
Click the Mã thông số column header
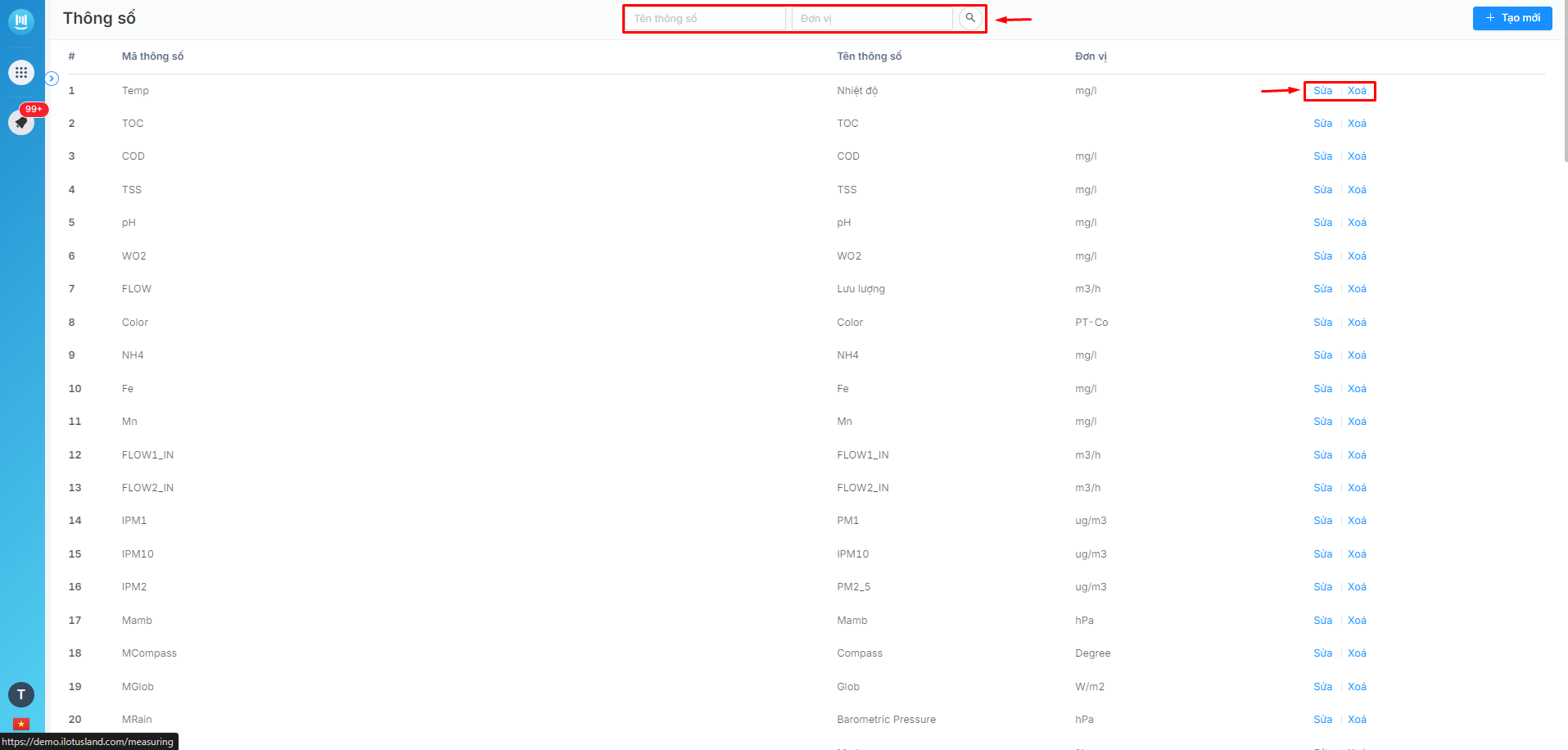tap(152, 56)
